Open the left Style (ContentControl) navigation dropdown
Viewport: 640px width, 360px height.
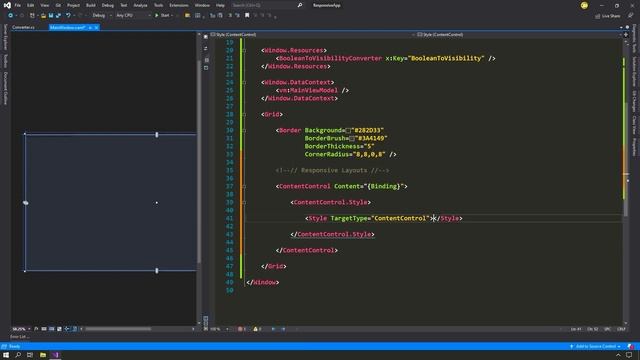[x=312, y=35]
